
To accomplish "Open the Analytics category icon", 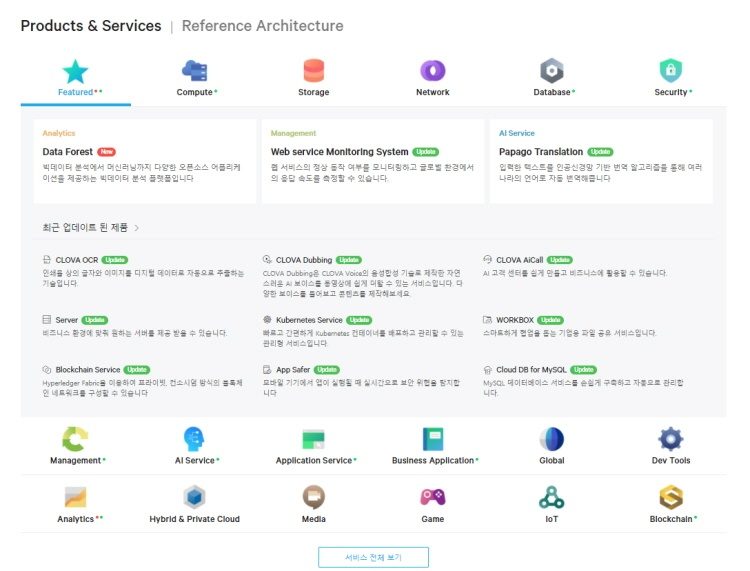I will coord(75,497).
